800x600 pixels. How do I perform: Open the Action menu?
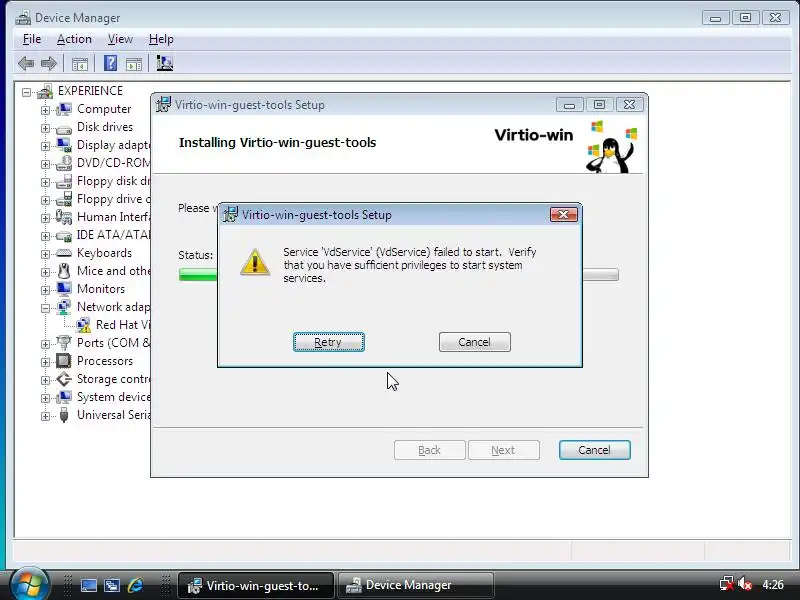74,39
